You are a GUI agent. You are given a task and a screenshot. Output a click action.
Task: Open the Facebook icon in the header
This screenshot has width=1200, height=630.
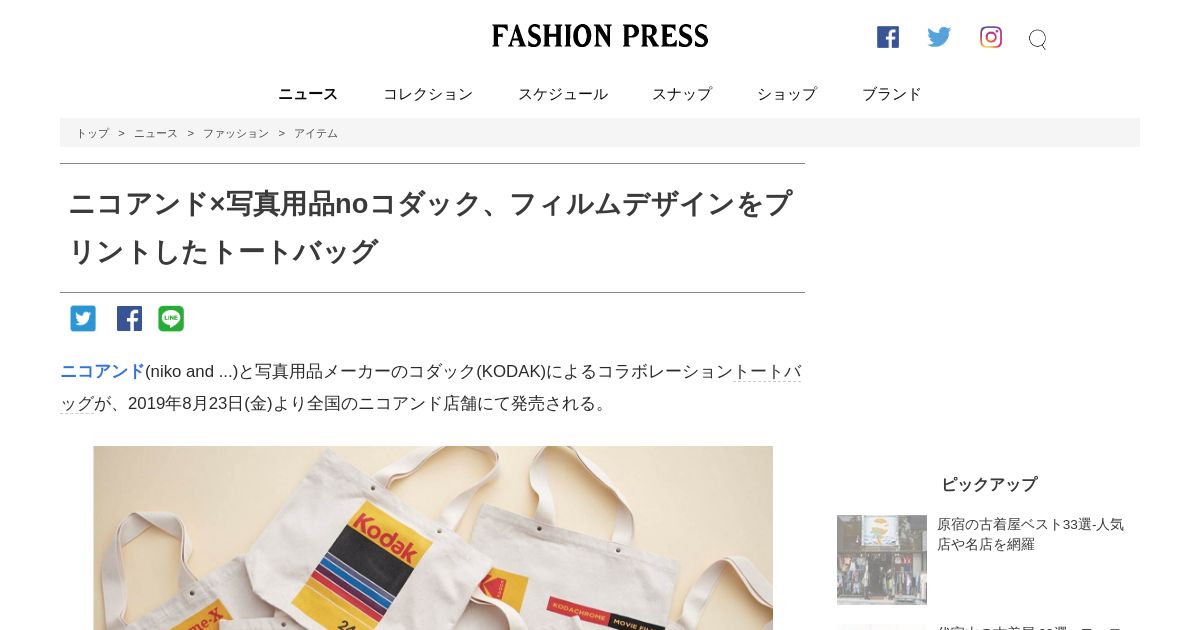pos(888,37)
